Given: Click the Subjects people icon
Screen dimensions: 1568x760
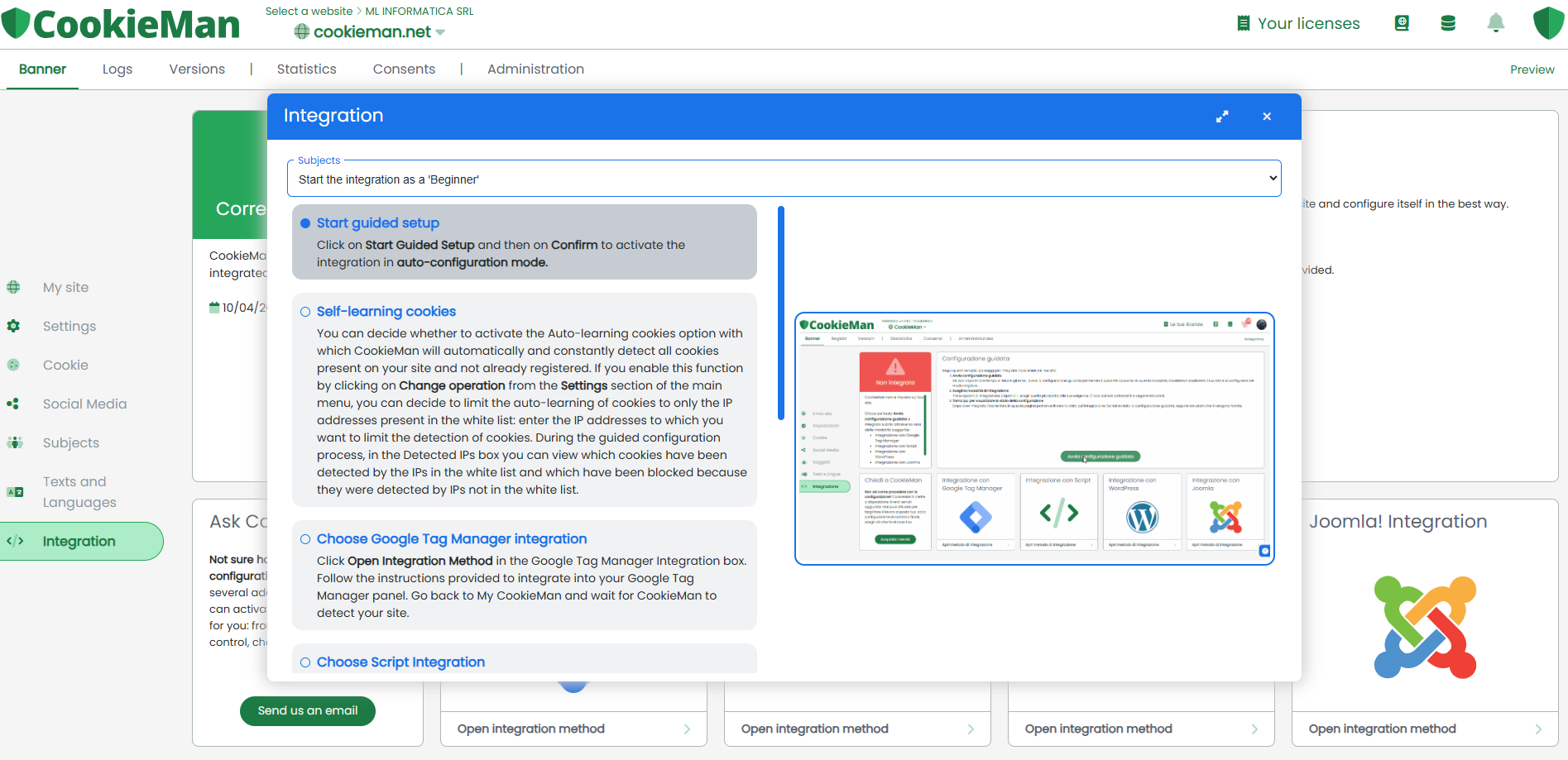Looking at the screenshot, I should [x=14, y=442].
